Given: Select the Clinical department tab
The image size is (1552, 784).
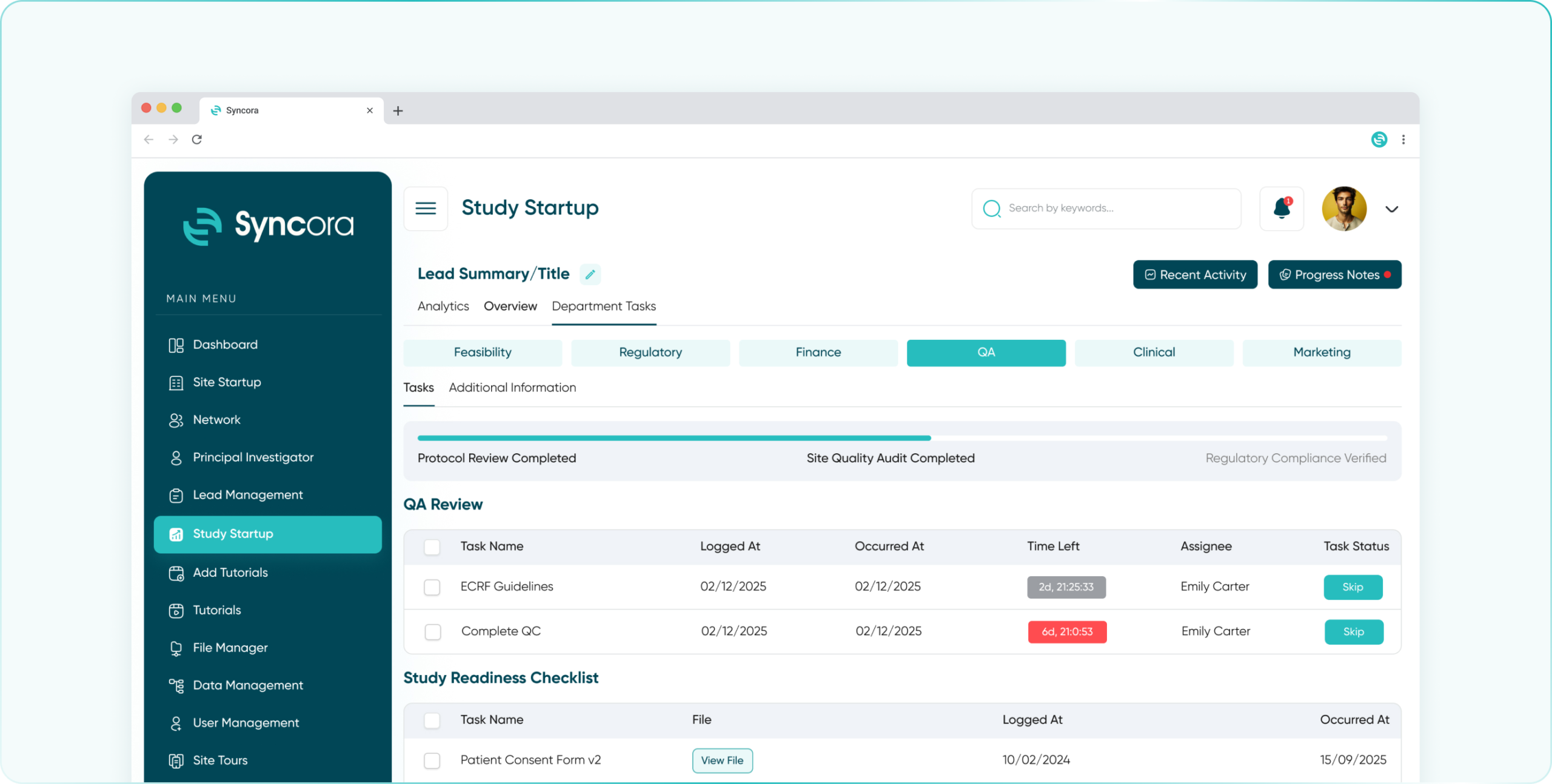Looking at the screenshot, I should coord(1154,353).
